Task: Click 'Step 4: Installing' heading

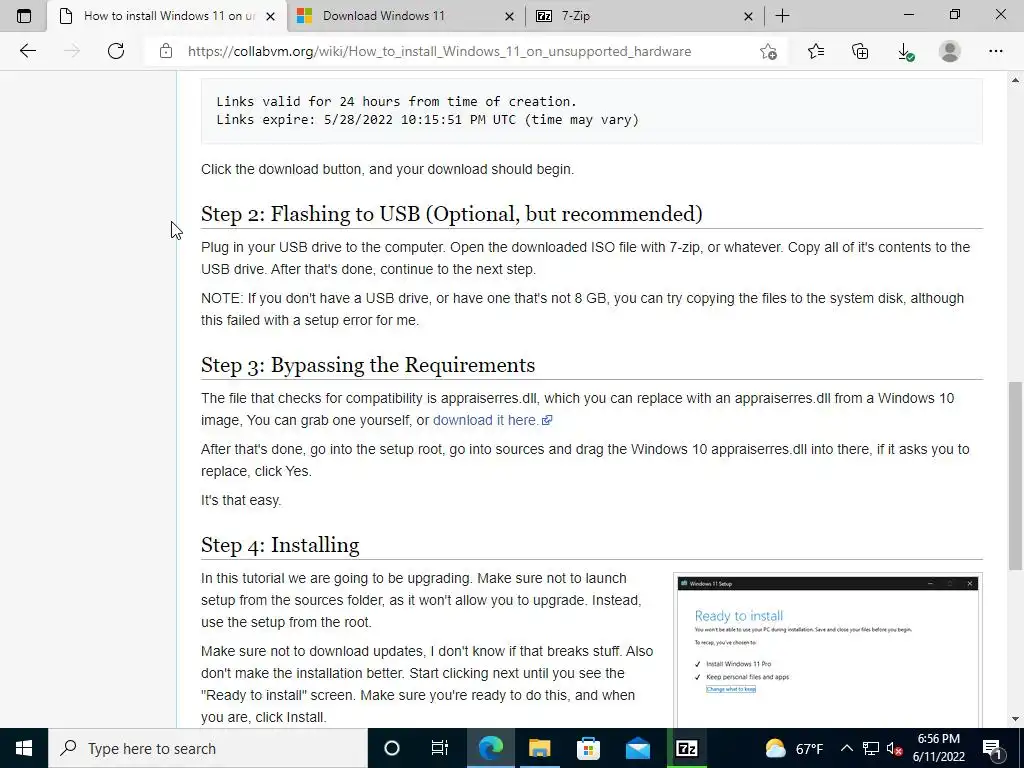Action: pos(280,545)
